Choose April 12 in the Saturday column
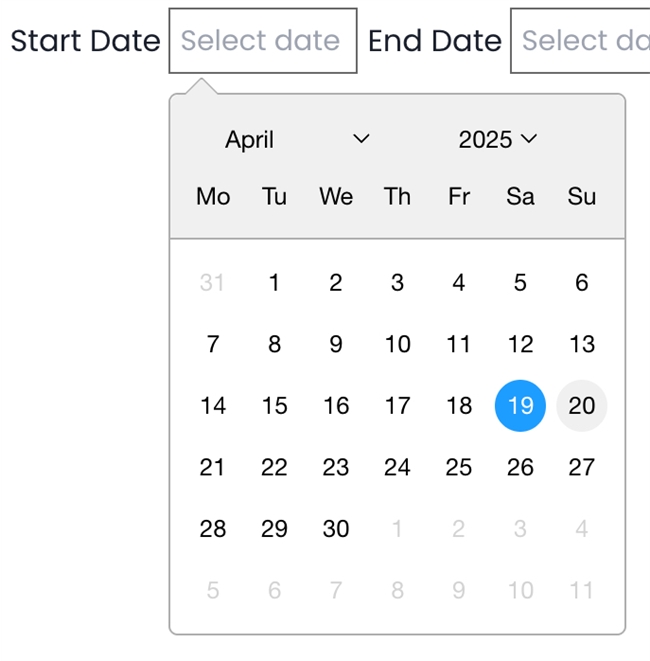 click(520, 344)
